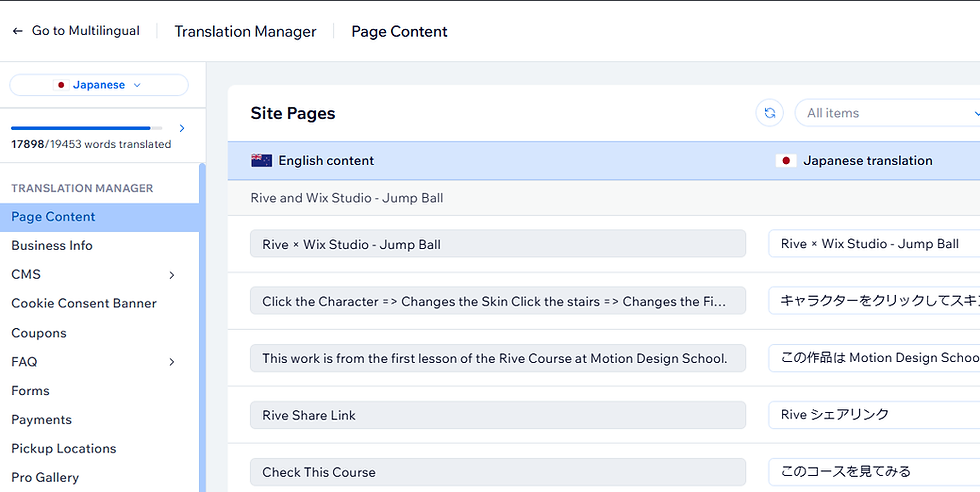Click the TRANSLATION MANAGER section label

[82, 188]
